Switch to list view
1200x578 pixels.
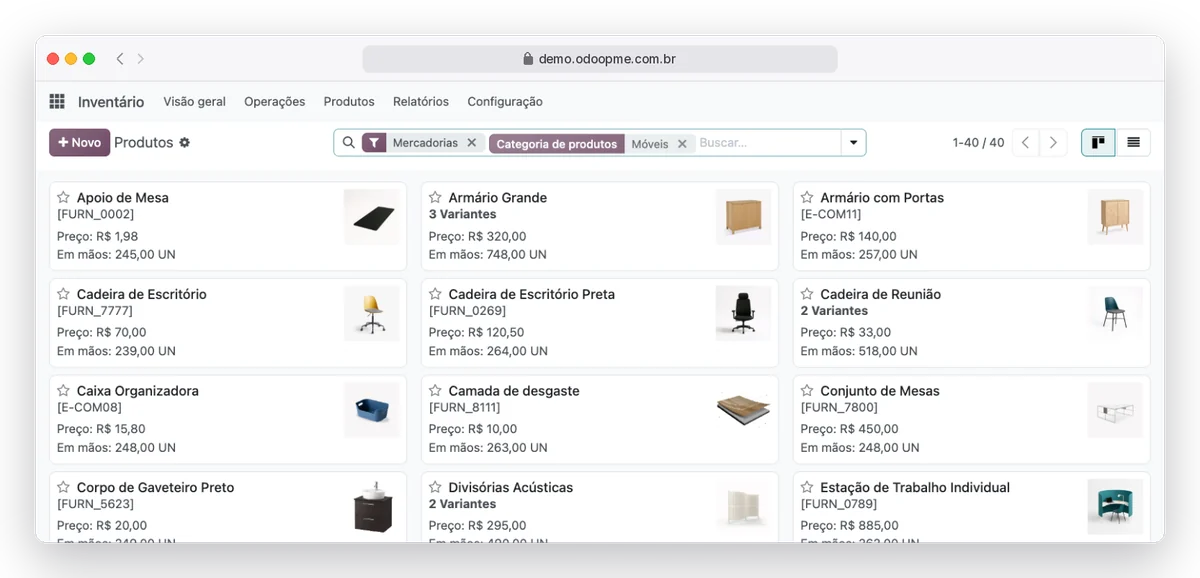pos(1133,143)
